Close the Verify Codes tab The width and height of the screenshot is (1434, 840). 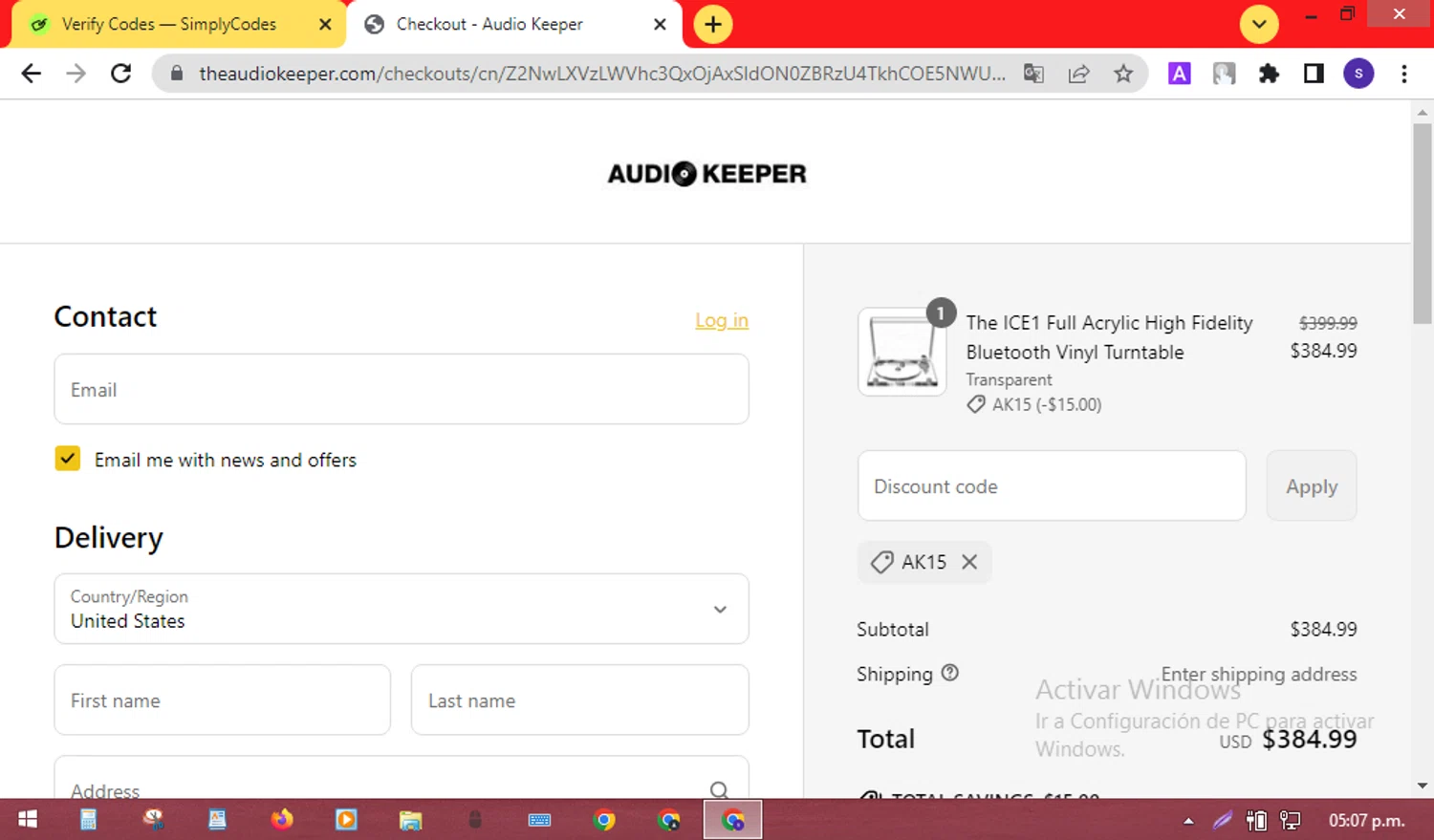pos(325,24)
